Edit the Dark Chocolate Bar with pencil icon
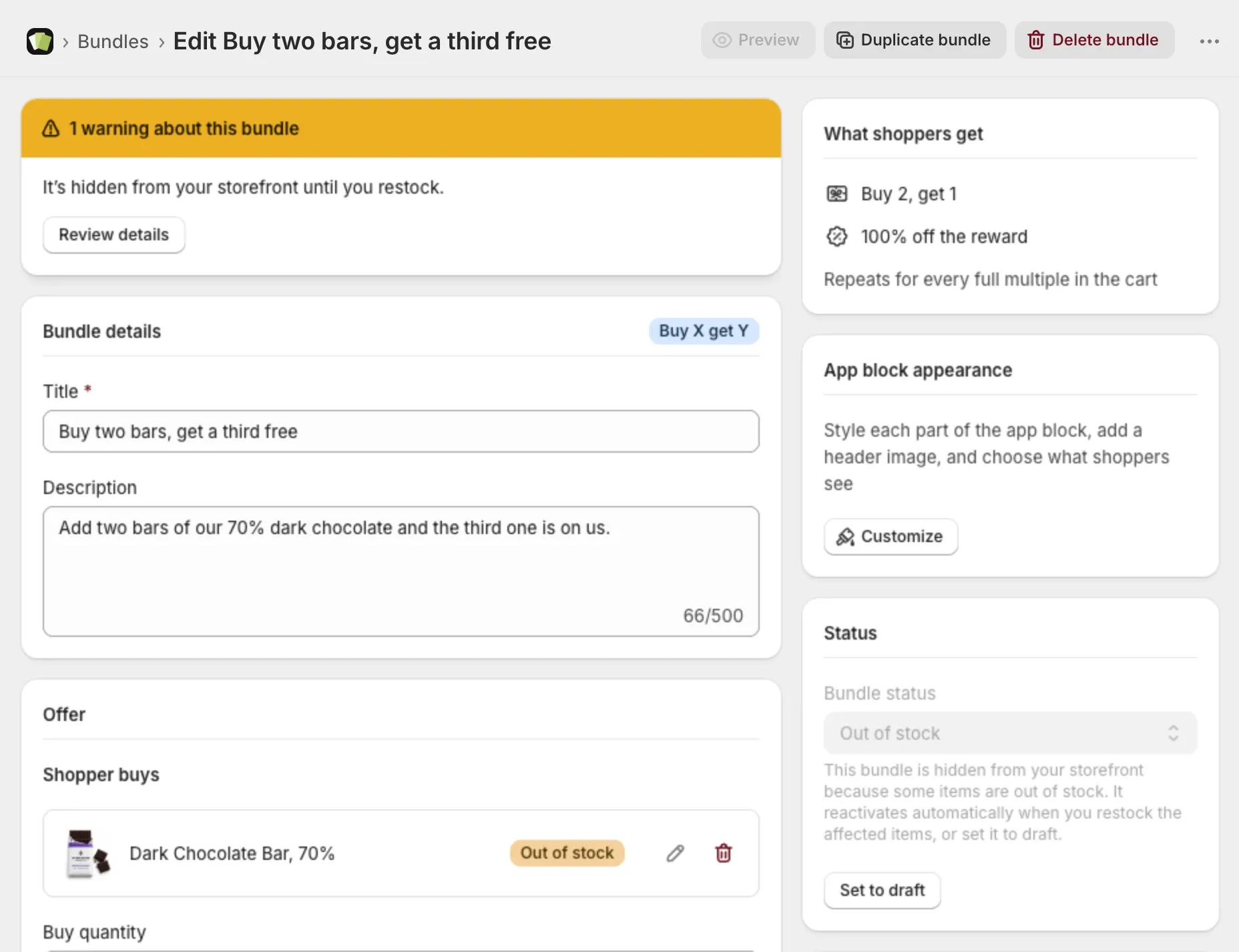This screenshot has width=1239, height=952. pos(675,853)
